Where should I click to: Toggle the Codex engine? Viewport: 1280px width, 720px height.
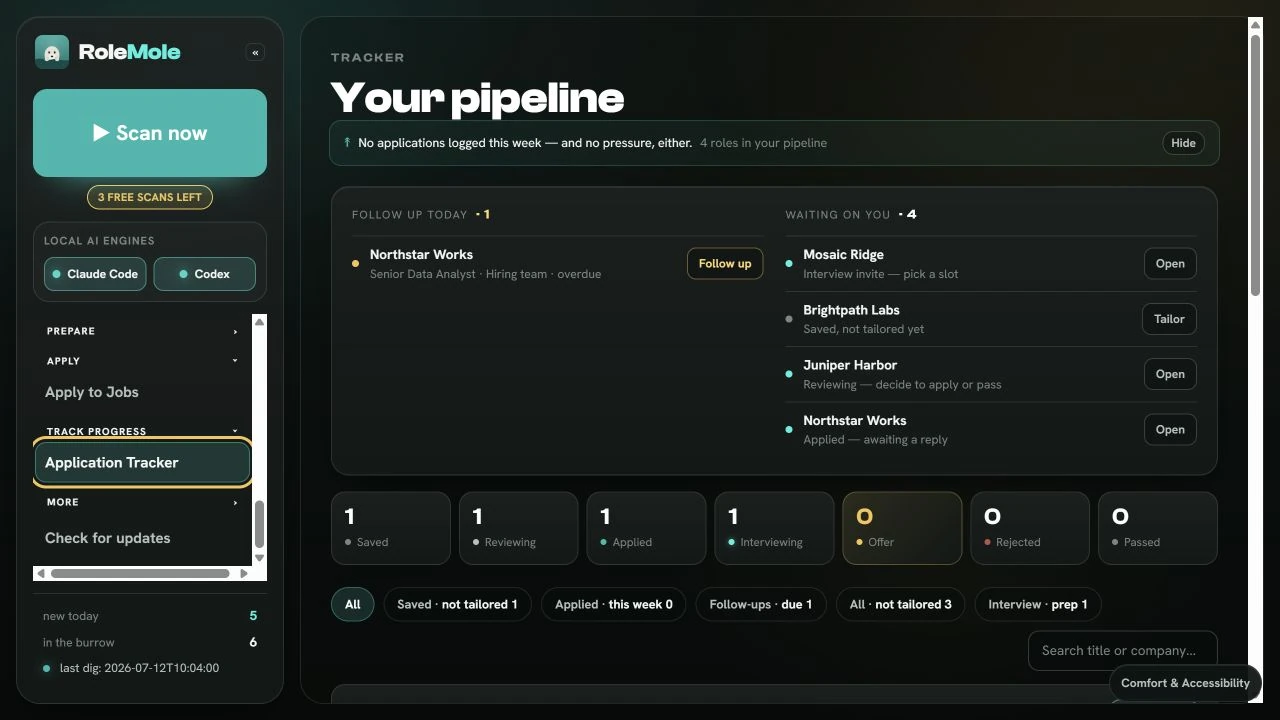204,274
